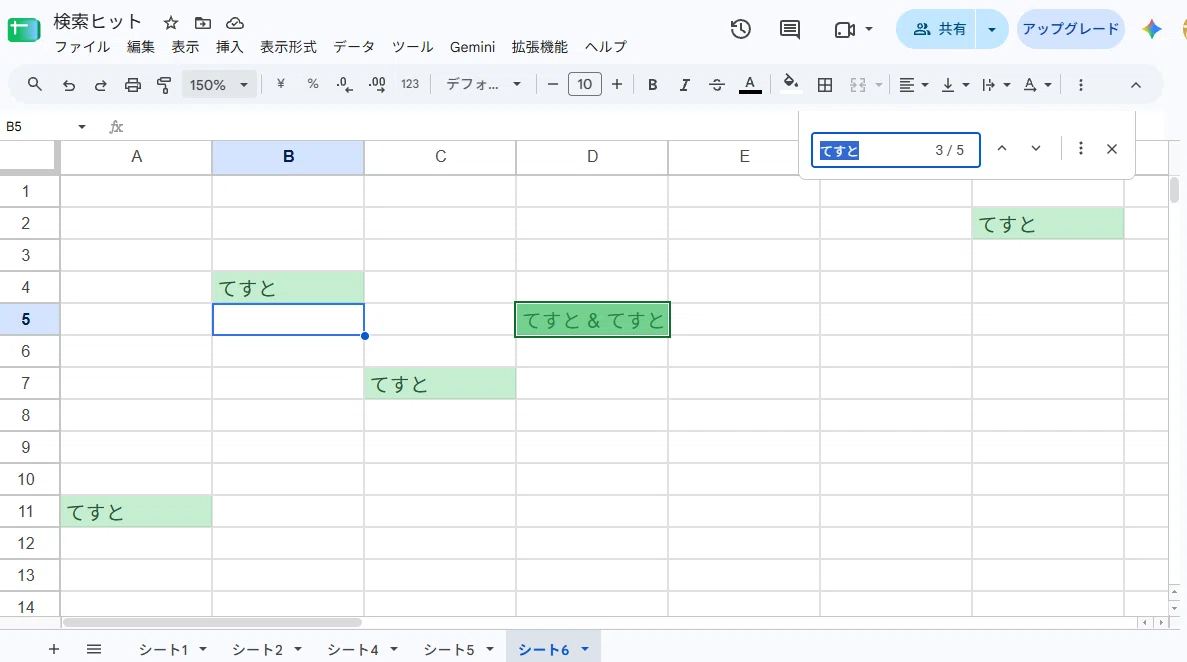This screenshot has width=1187, height=662.
Task: Redo the last action
Action: [101, 85]
